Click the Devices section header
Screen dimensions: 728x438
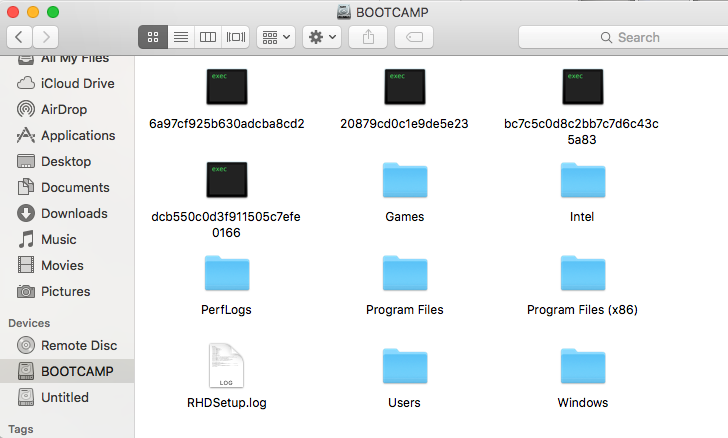tap(29, 323)
